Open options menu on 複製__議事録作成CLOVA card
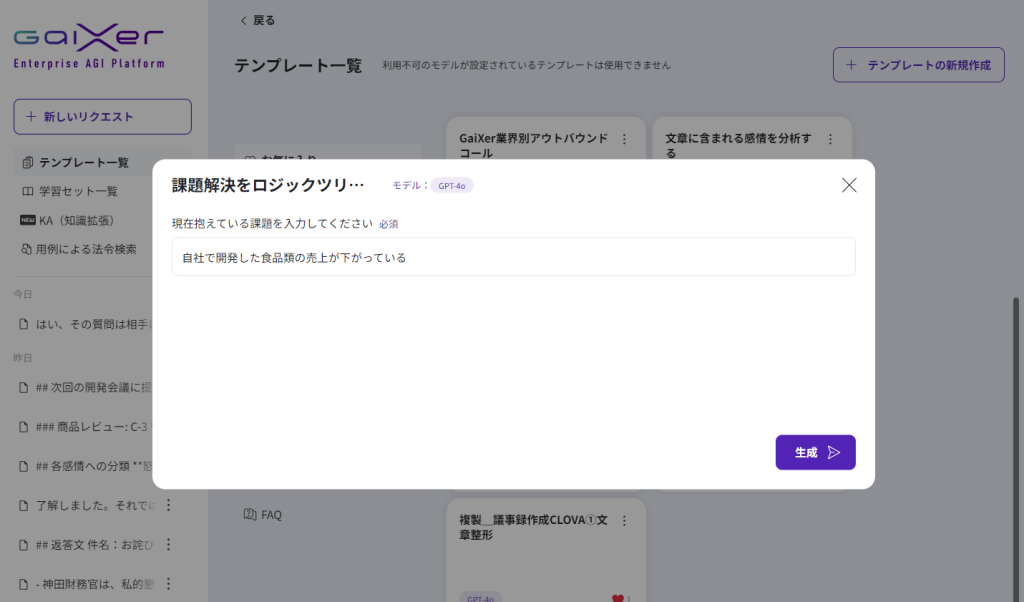The height and width of the screenshot is (602, 1024). (x=625, y=521)
